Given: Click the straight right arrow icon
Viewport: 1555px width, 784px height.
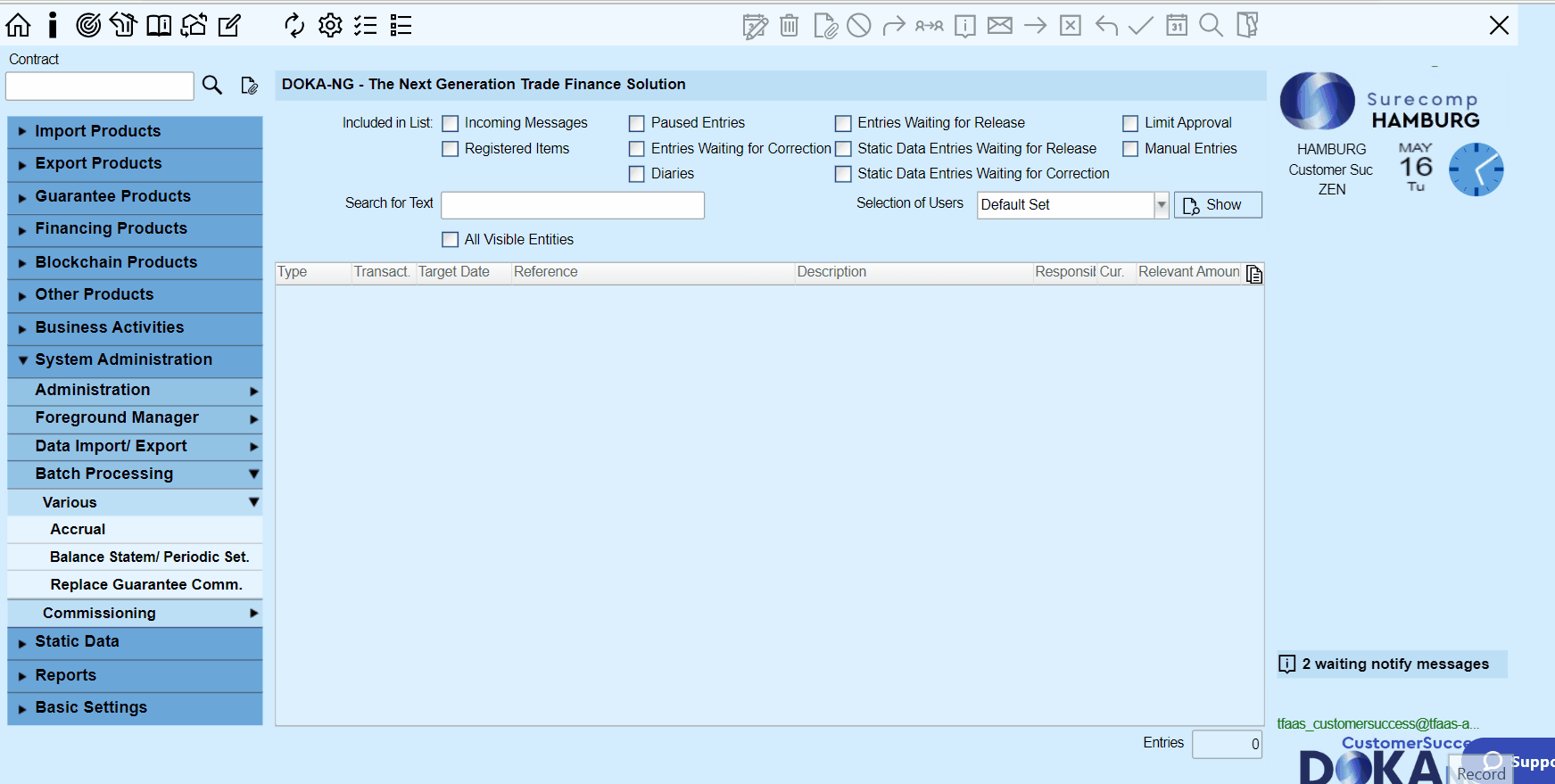Looking at the screenshot, I should tap(1035, 25).
